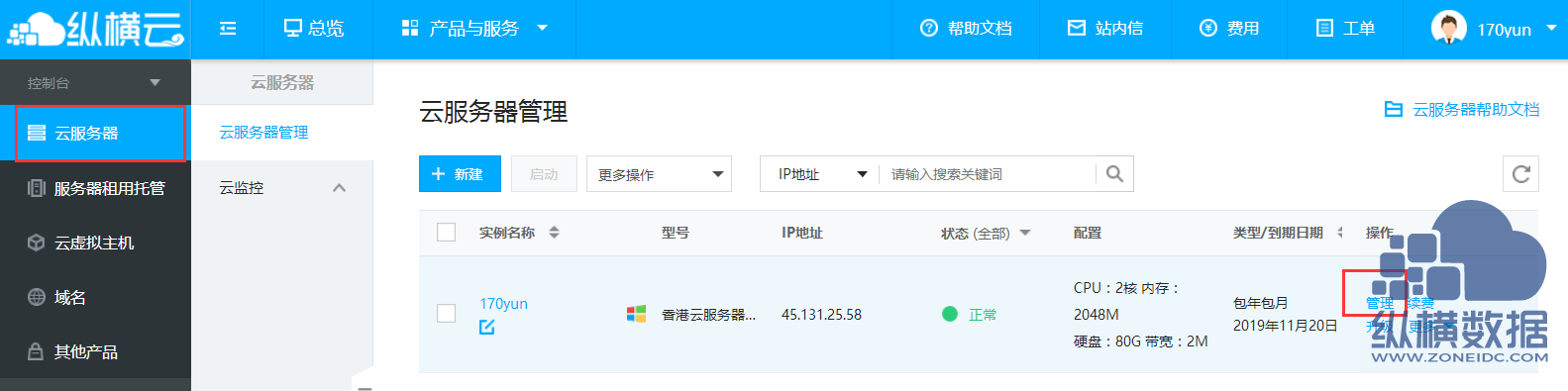The width and height of the screenshot is (1568, 391).
Task: Click the magnifier search icon
Action: [x=1114, y=174]
